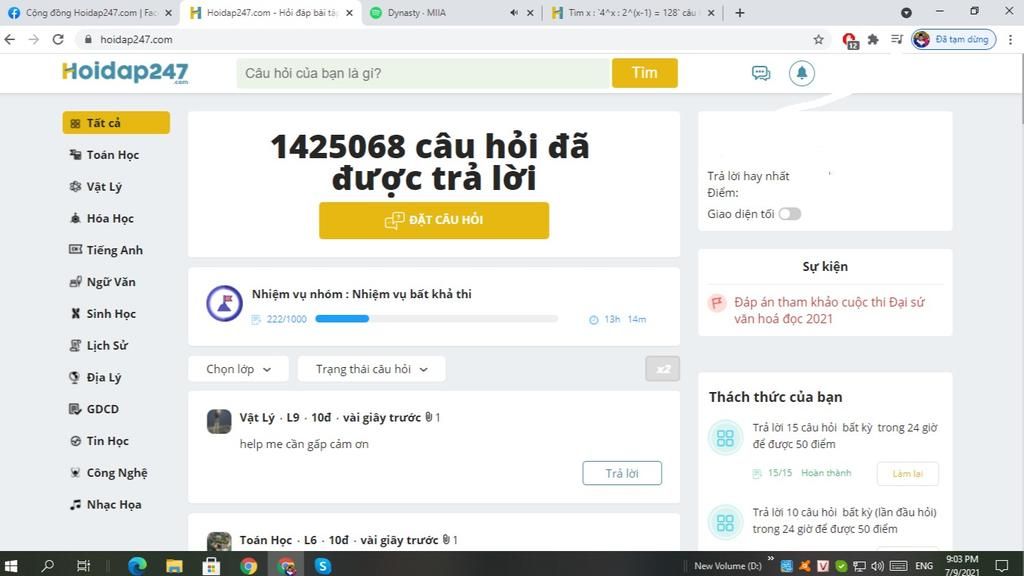Open the media control playlist icon

coord(897,39)
